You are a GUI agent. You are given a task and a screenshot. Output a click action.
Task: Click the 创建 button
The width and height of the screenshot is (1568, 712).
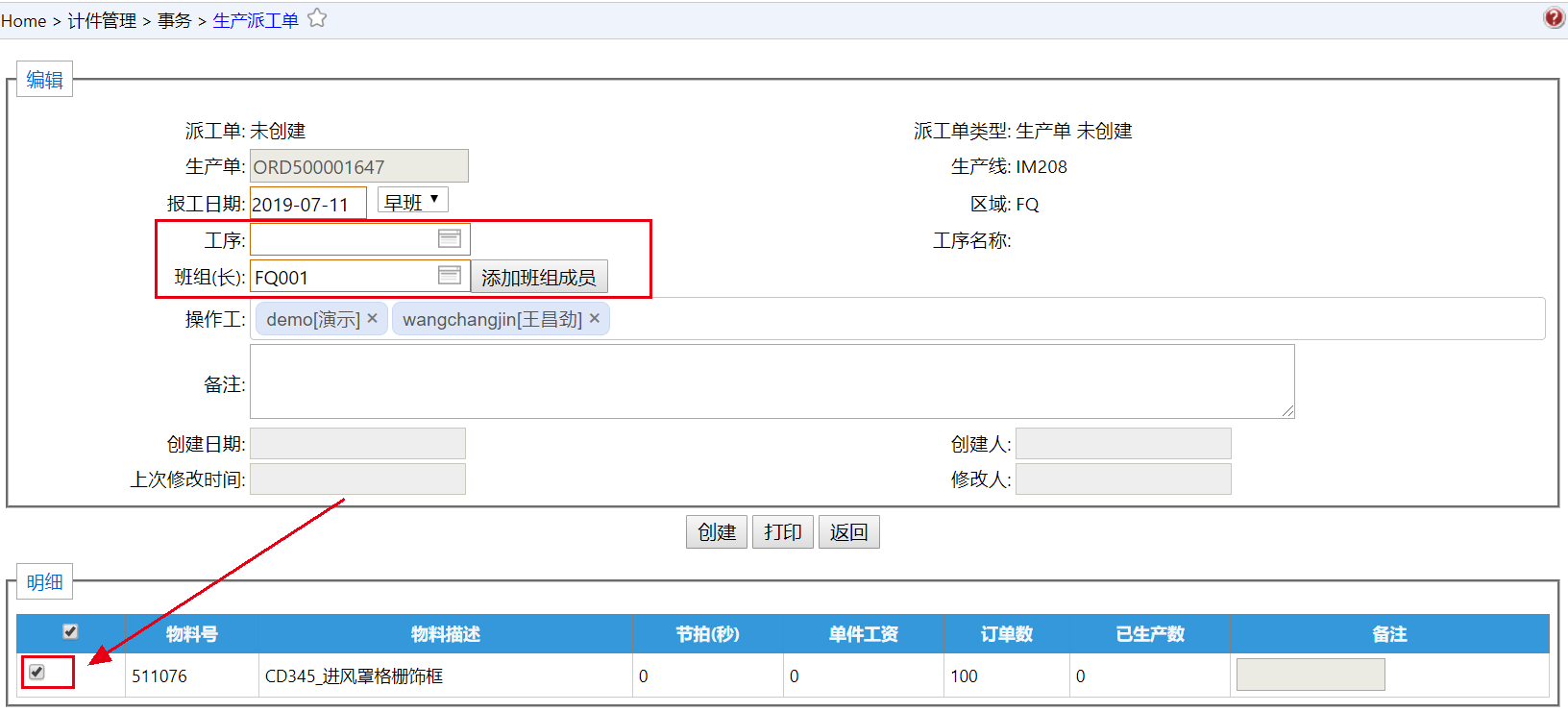(717, 532)
